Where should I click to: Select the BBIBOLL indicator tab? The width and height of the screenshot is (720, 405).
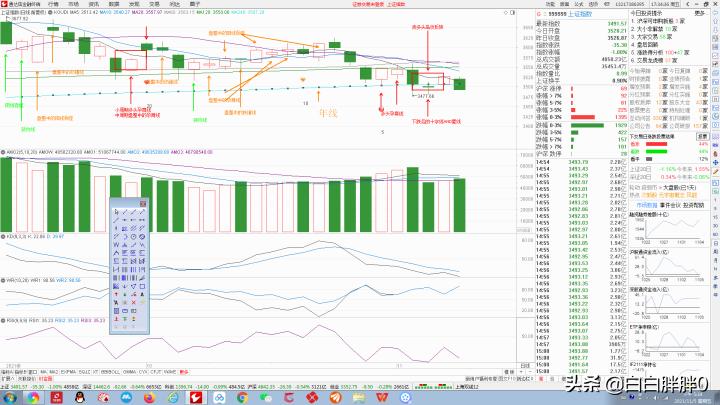coord(111,372)
